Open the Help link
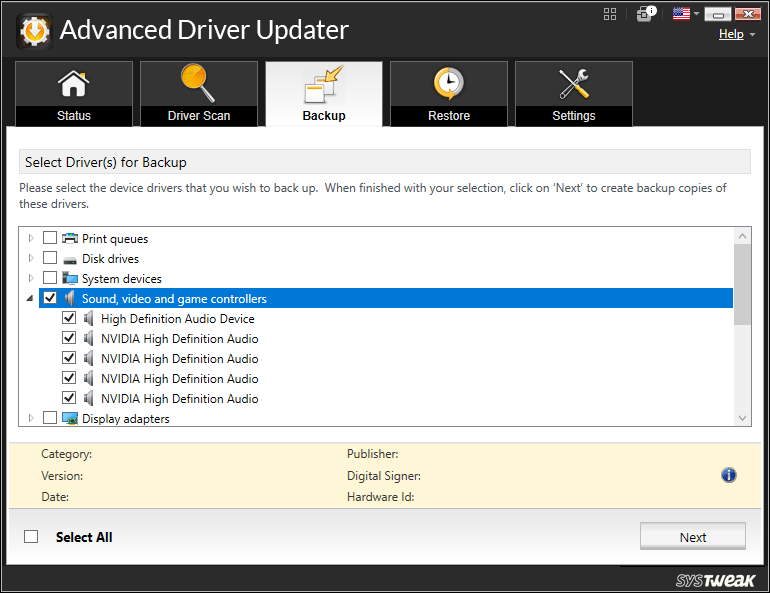The height and width of the screenshot is (593, 770). tap(731, 34)
